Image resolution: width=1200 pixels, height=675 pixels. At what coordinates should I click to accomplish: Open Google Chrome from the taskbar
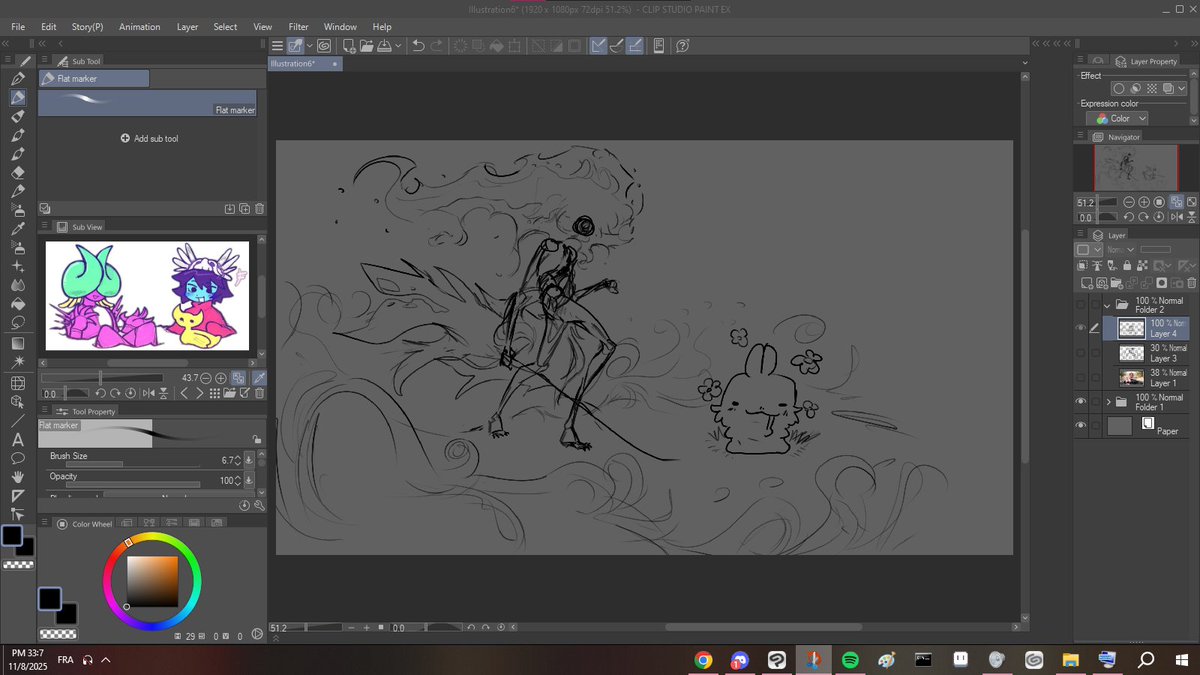pyautogui.click(x=703, y=660)
